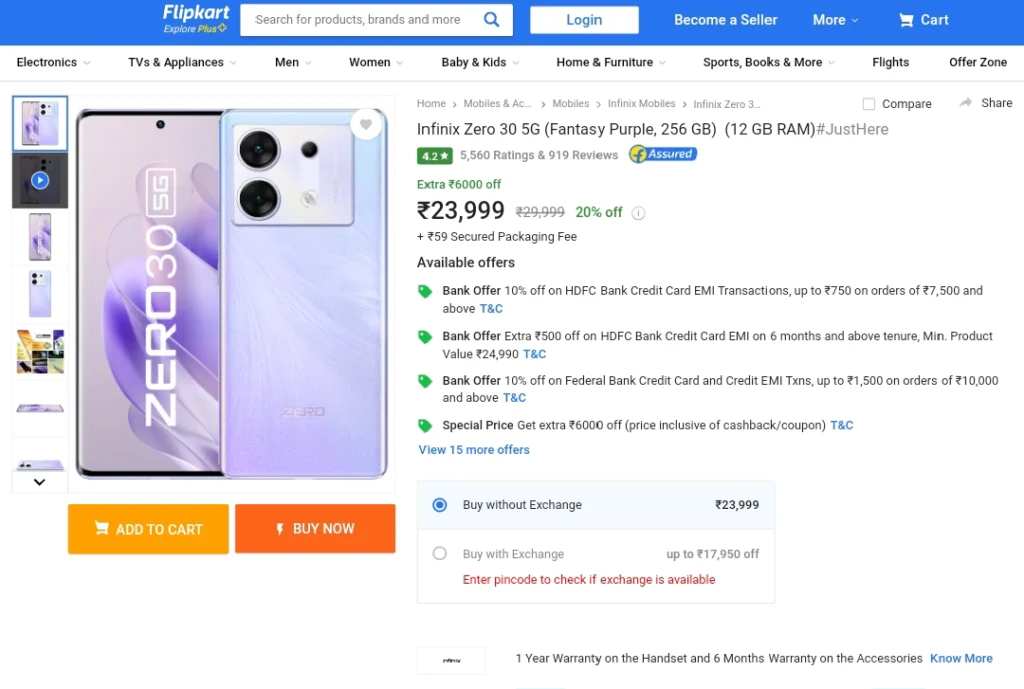Click the search magnifier icon
This screenshot has width=1024, height=689.
coord(491,20)
